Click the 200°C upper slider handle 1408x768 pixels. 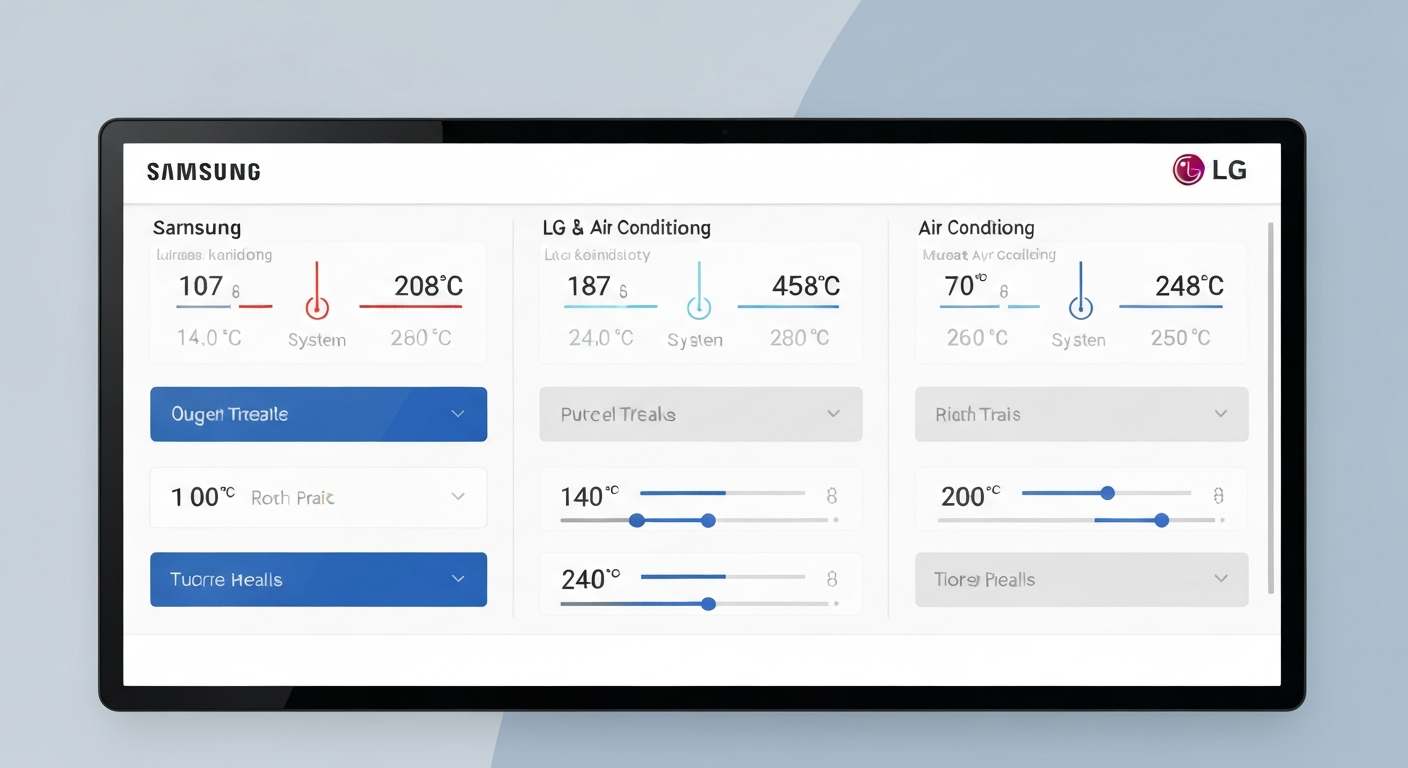(1107, 493)
